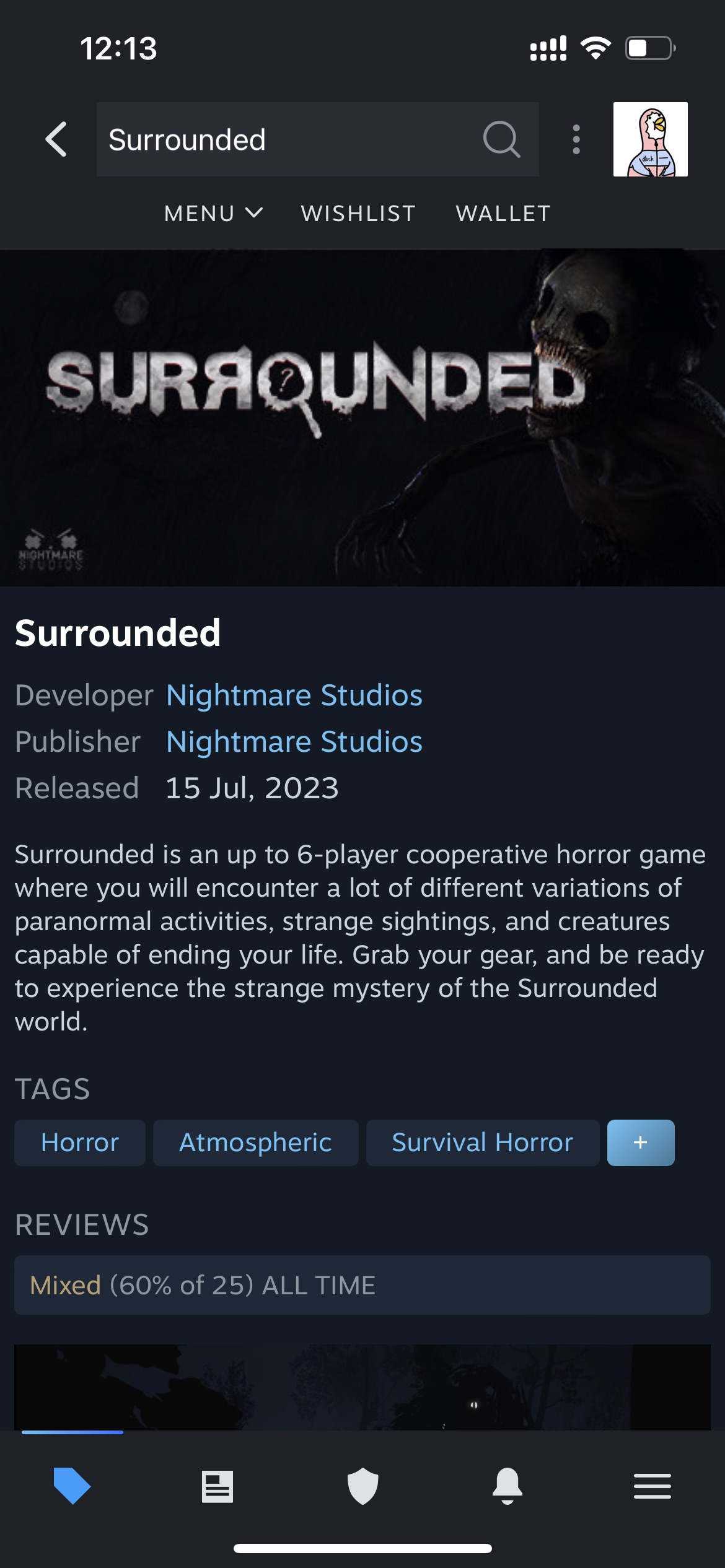
Task: Select the Survival Horror tag
Action: coord(483,1143)
